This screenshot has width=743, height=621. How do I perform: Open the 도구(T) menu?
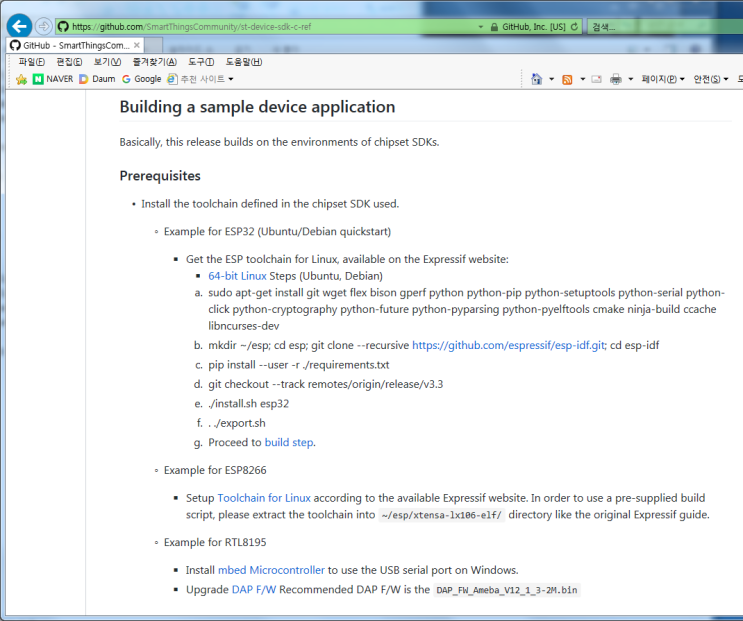201,62
